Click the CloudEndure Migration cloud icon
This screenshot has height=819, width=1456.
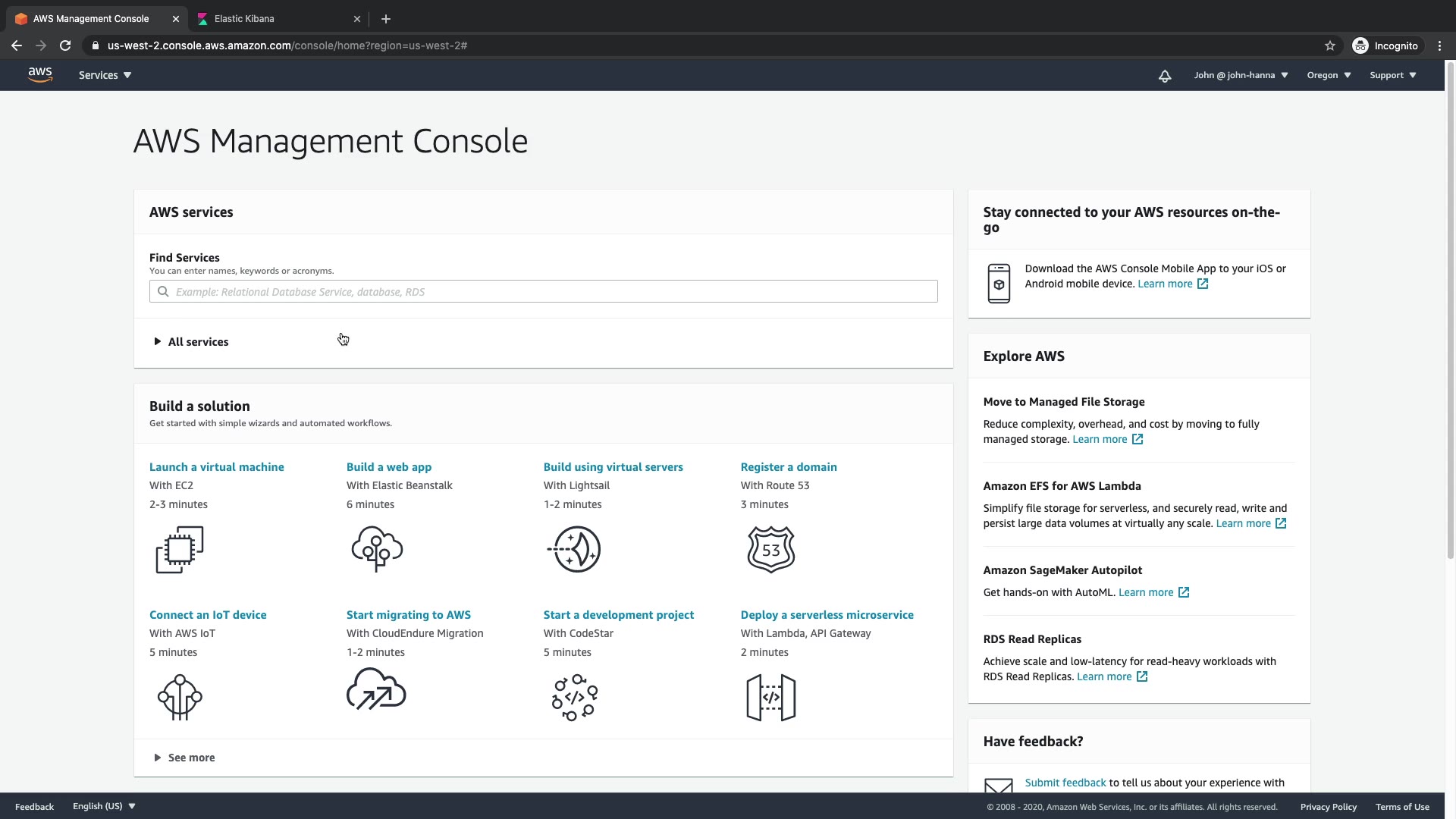pyautogui.click(x=376, y=689)
